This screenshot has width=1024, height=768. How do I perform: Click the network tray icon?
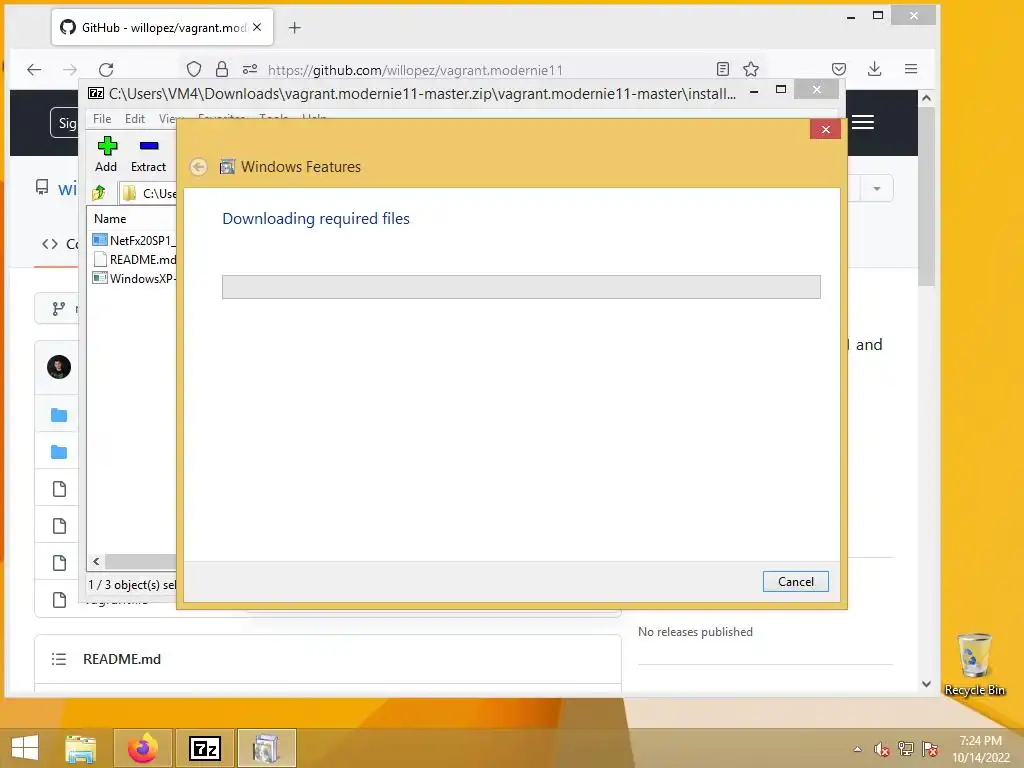906,749
